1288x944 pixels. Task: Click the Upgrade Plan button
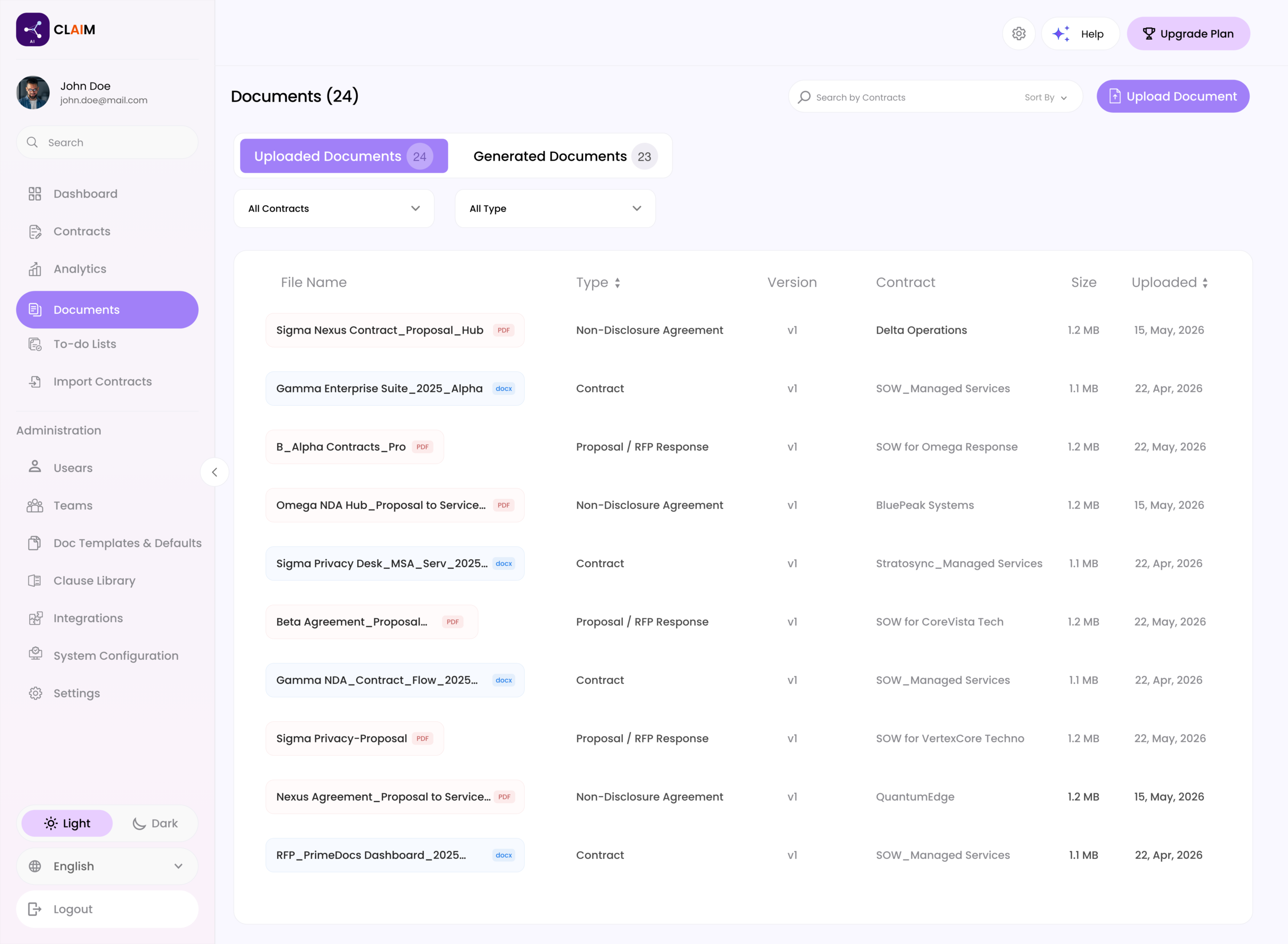pyautogui.click(x=1188, y=34)
